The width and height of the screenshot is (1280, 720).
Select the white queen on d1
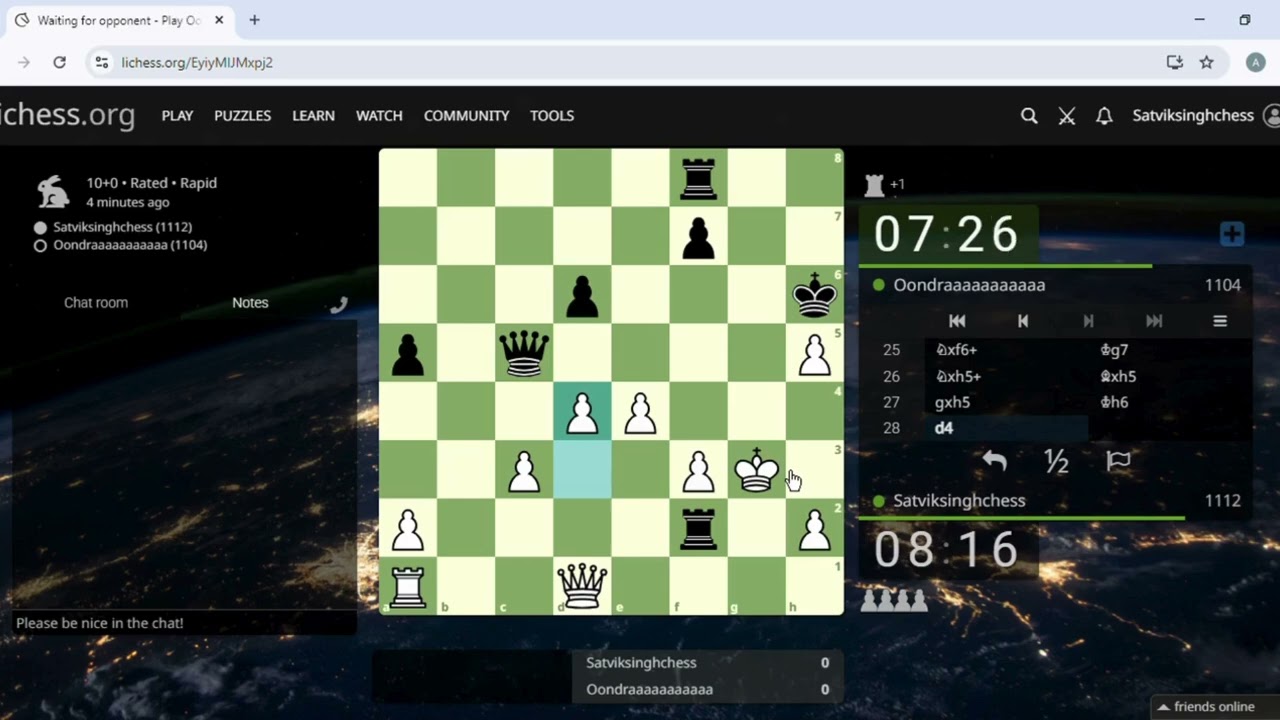point(582,586)
